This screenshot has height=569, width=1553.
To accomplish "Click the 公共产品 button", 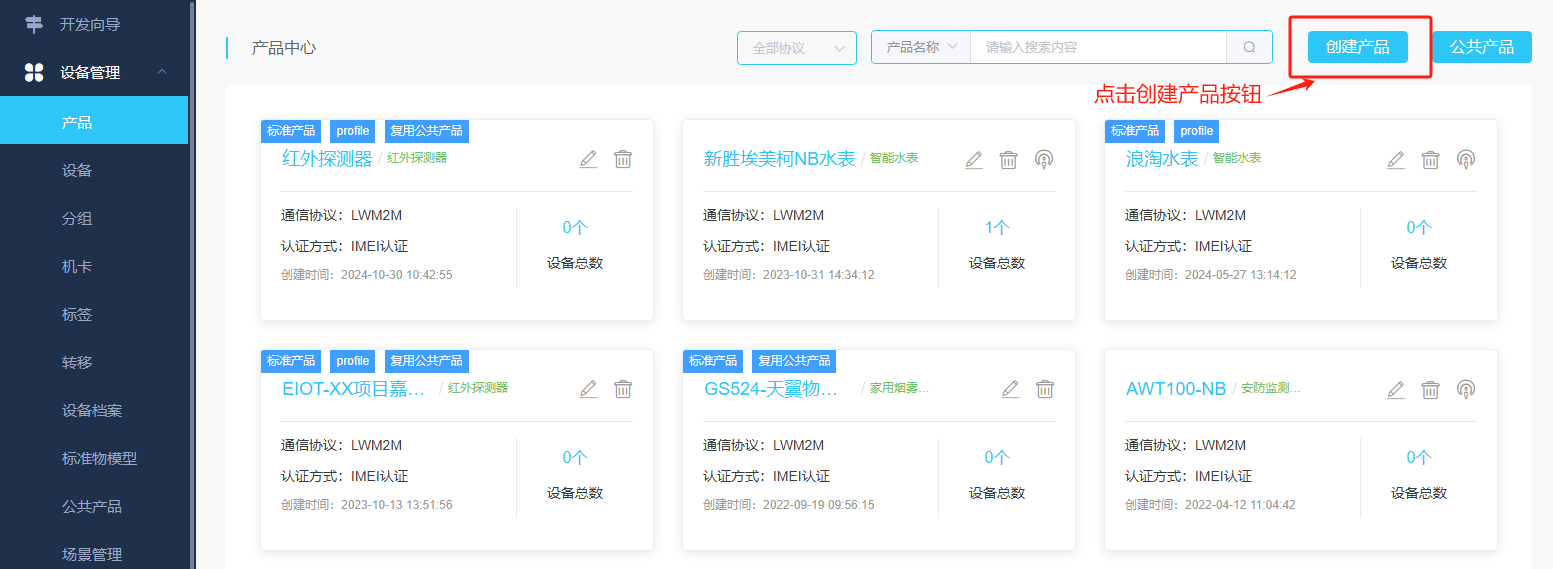I will [x=1481, y=47].
